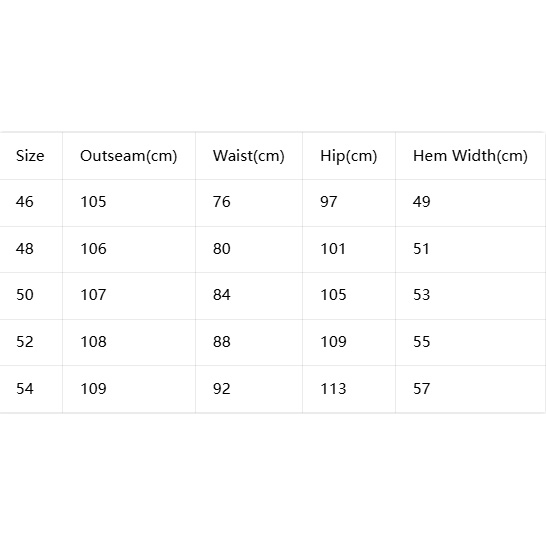Click the Size column header

(x=30, y=156)
